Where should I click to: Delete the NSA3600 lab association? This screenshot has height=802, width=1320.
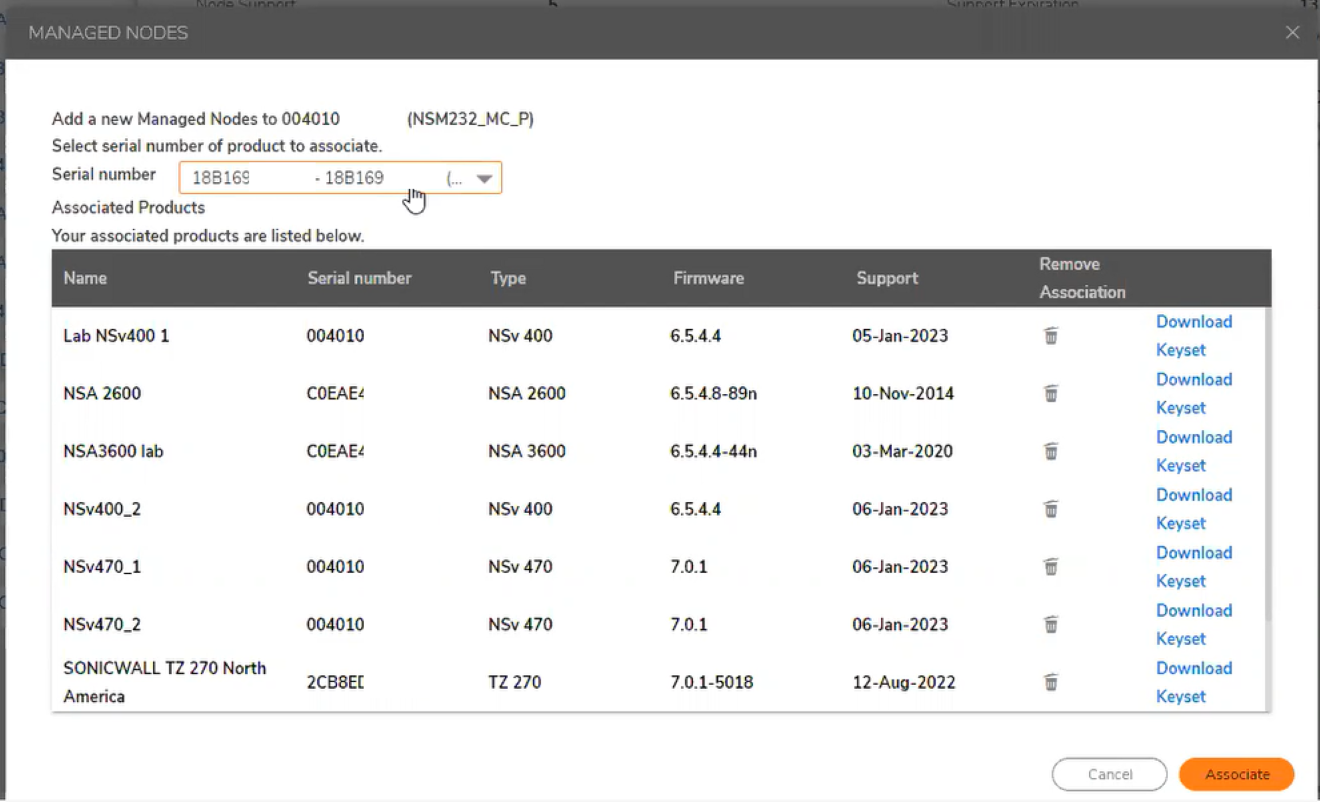(1051, 452)
